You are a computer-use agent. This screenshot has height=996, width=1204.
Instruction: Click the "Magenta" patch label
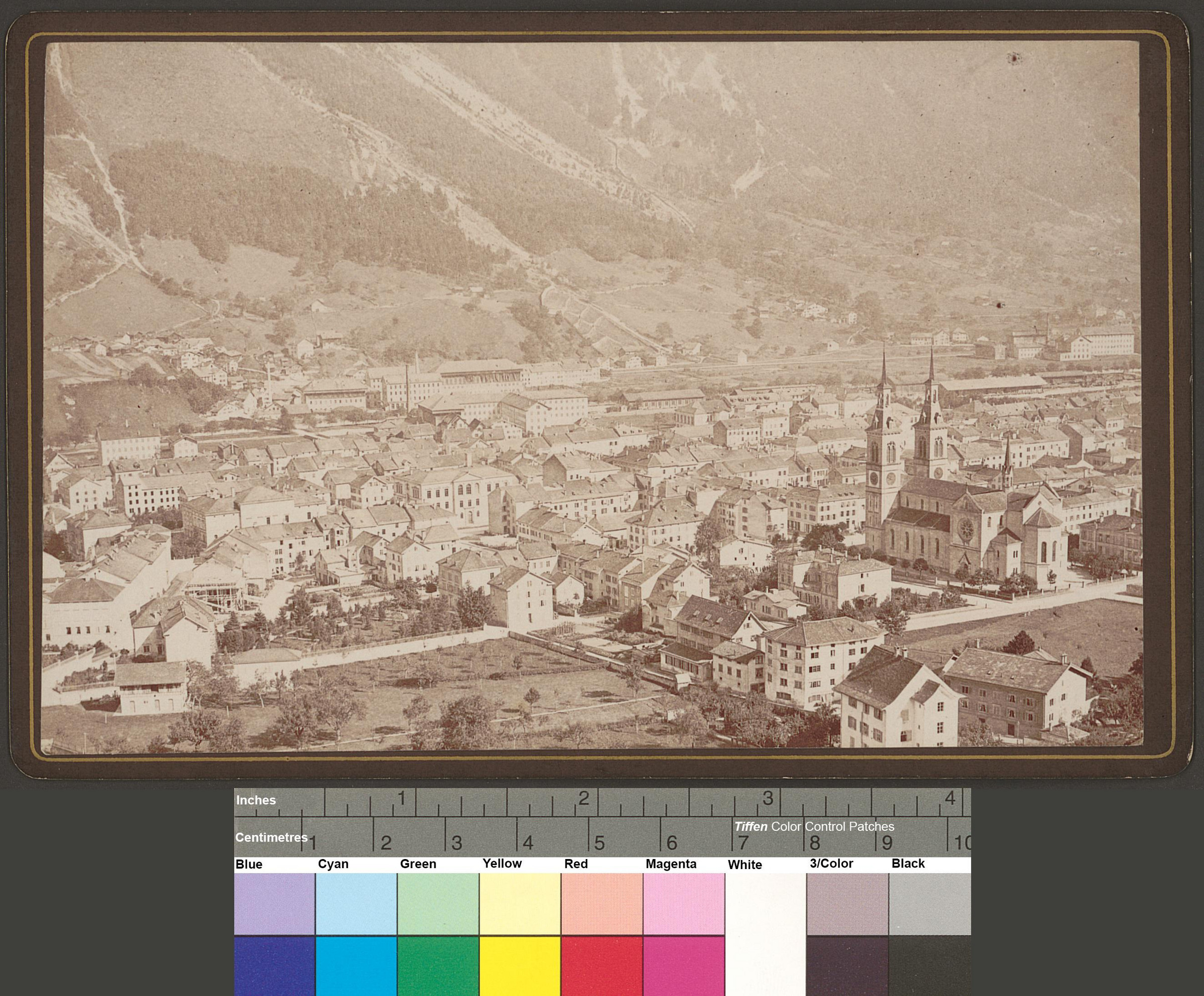coord(671,864)
